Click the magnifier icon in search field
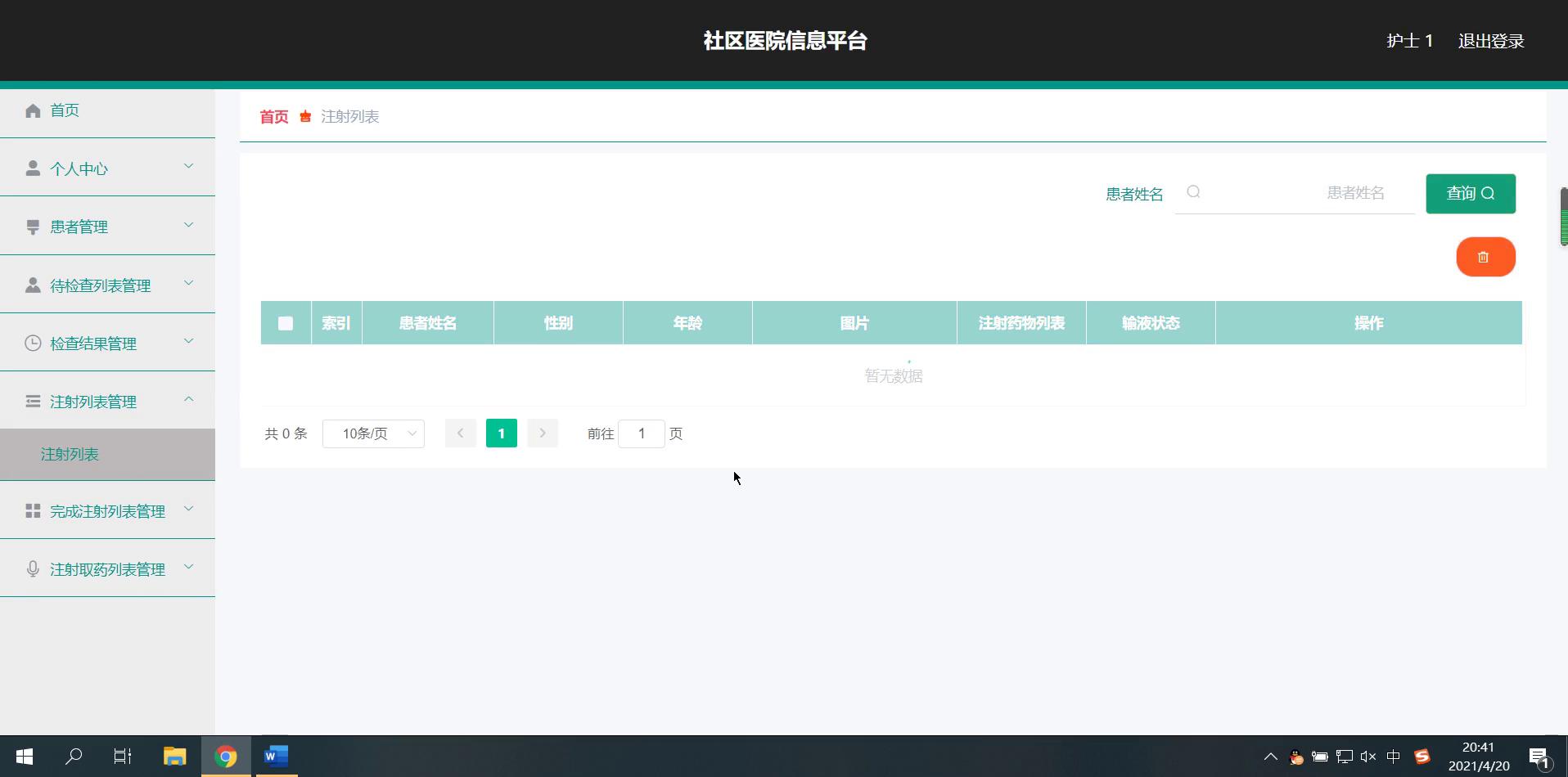 click(x=1193, y=192)
